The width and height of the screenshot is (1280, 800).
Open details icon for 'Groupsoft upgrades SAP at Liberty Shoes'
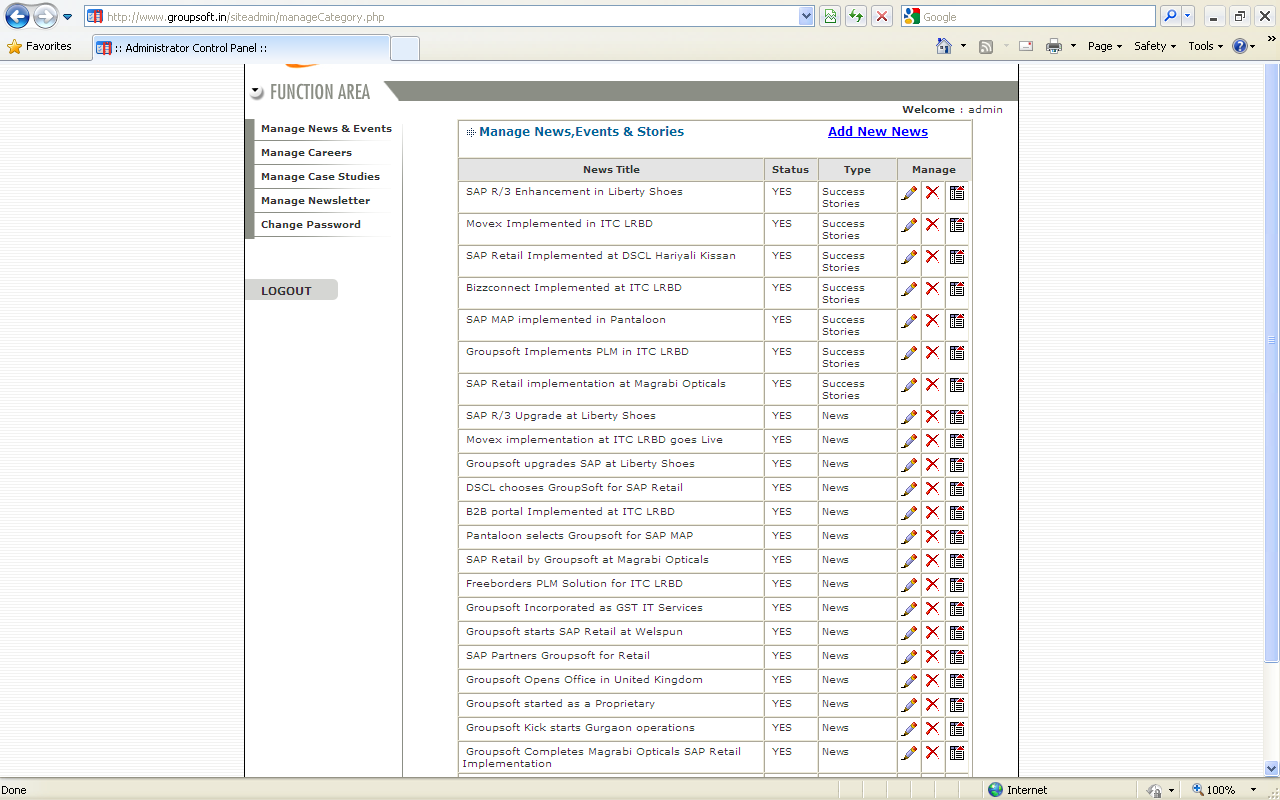pos(957,465)
